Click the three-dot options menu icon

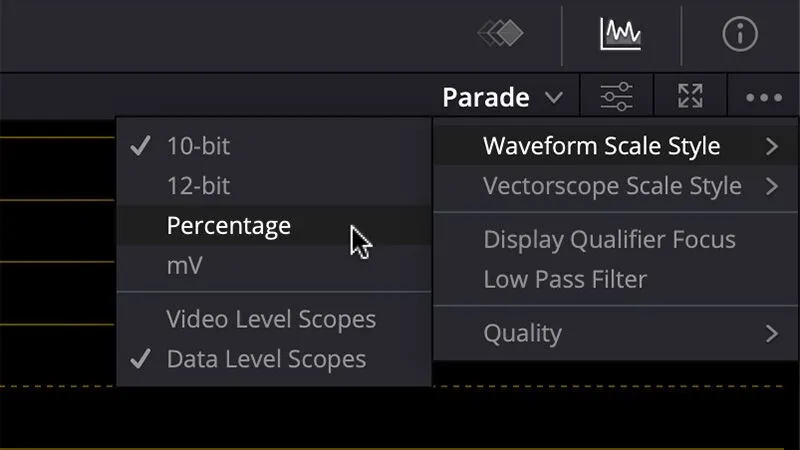tap(764, 97)
